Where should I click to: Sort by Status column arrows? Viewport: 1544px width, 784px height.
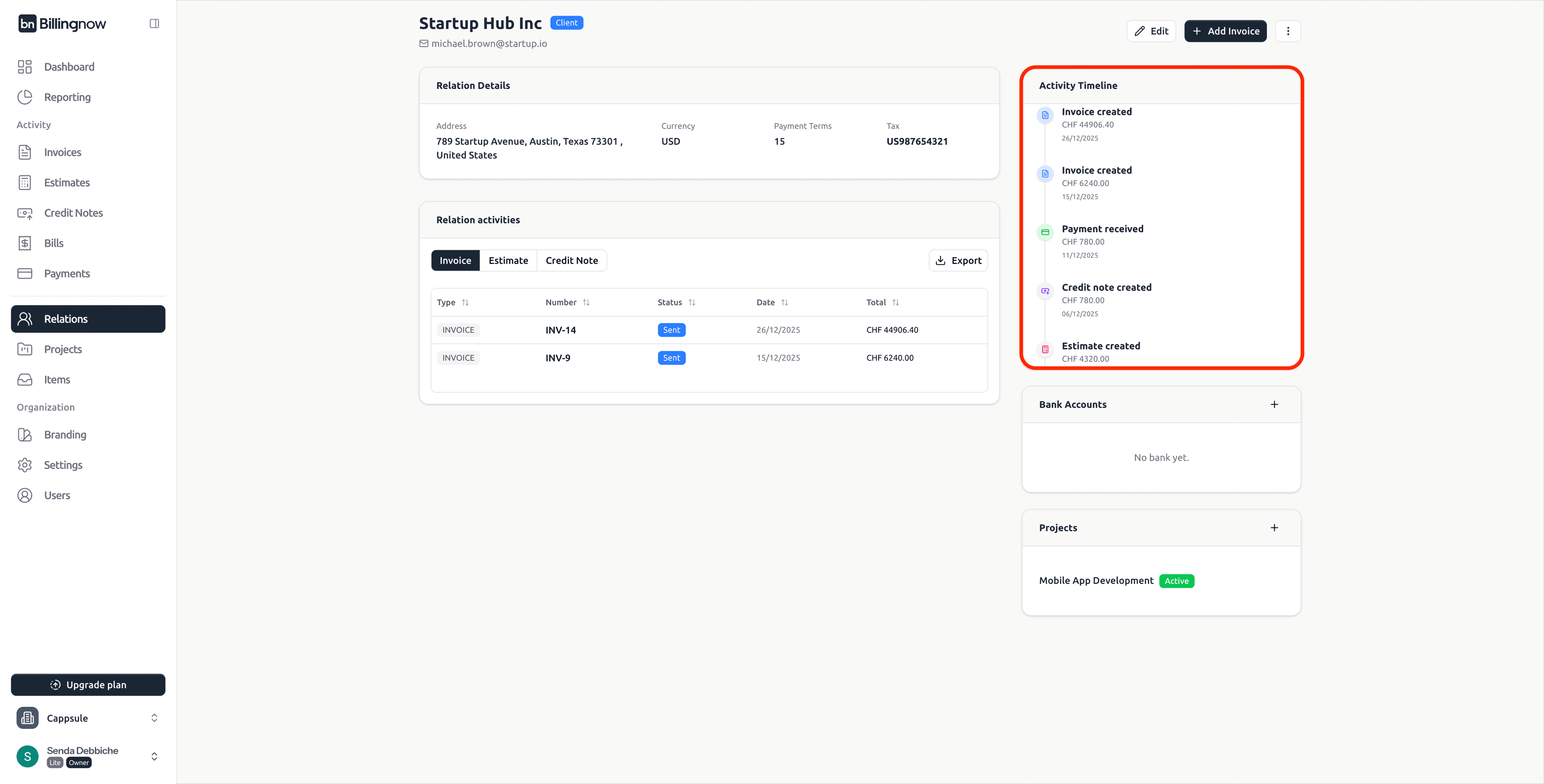(692, 303)
